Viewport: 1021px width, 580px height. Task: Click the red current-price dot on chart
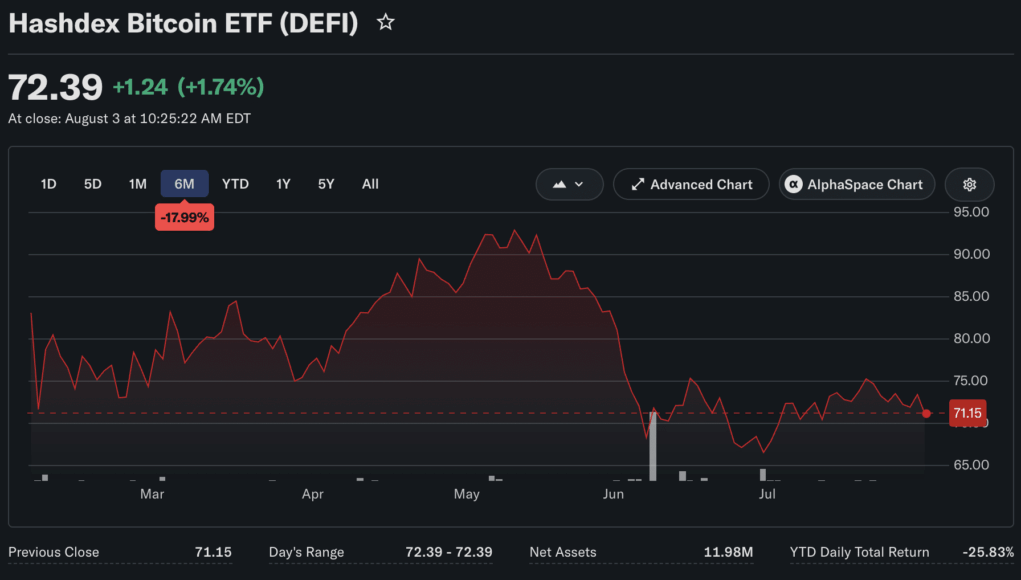[926, 413]
